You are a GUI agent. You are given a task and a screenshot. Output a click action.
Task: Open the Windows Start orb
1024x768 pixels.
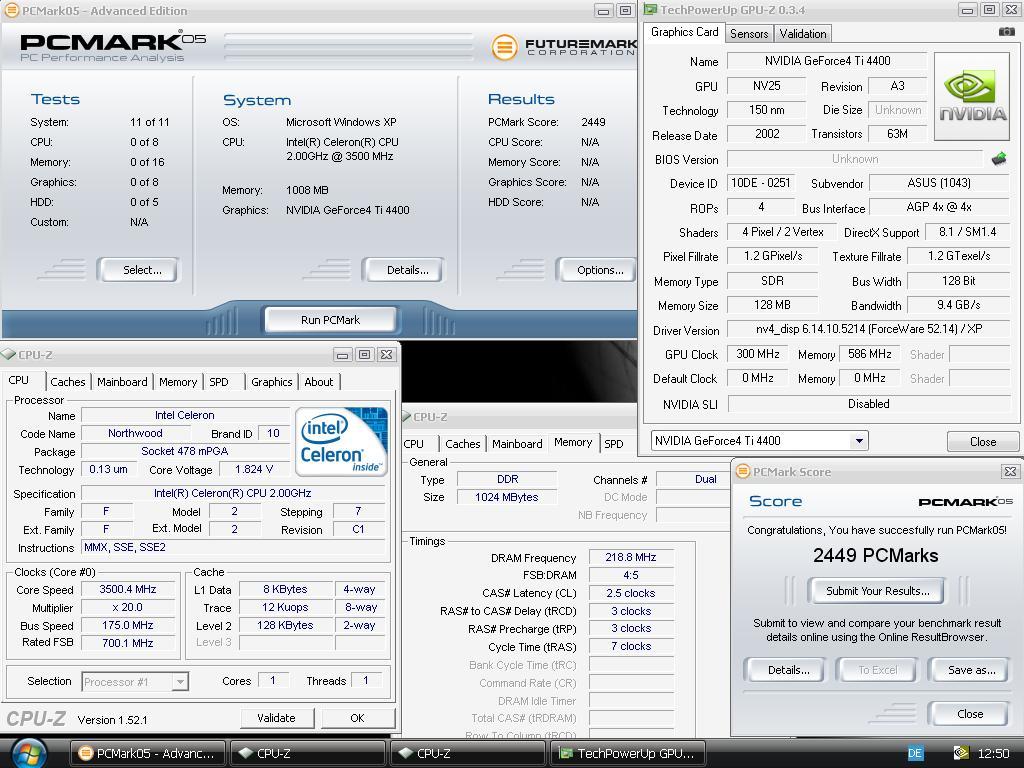click(x=29, y=753)
